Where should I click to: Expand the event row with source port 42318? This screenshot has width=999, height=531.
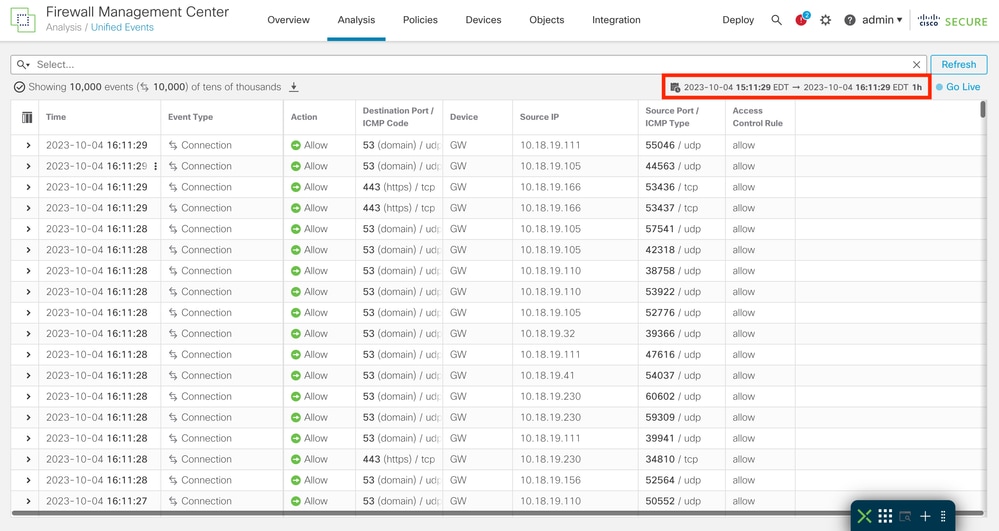28,250
